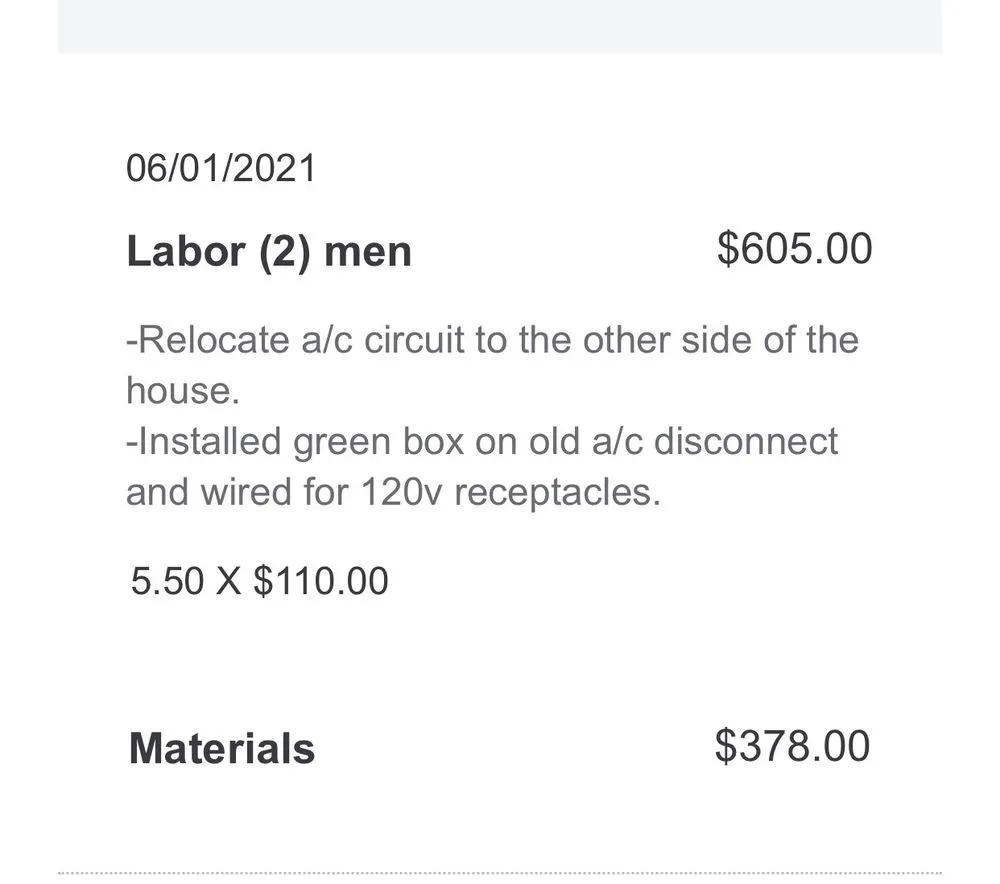Screen dimensions: 1000x884
Task: Click the $110.00 hourly rate
Action: pos(320,581)
